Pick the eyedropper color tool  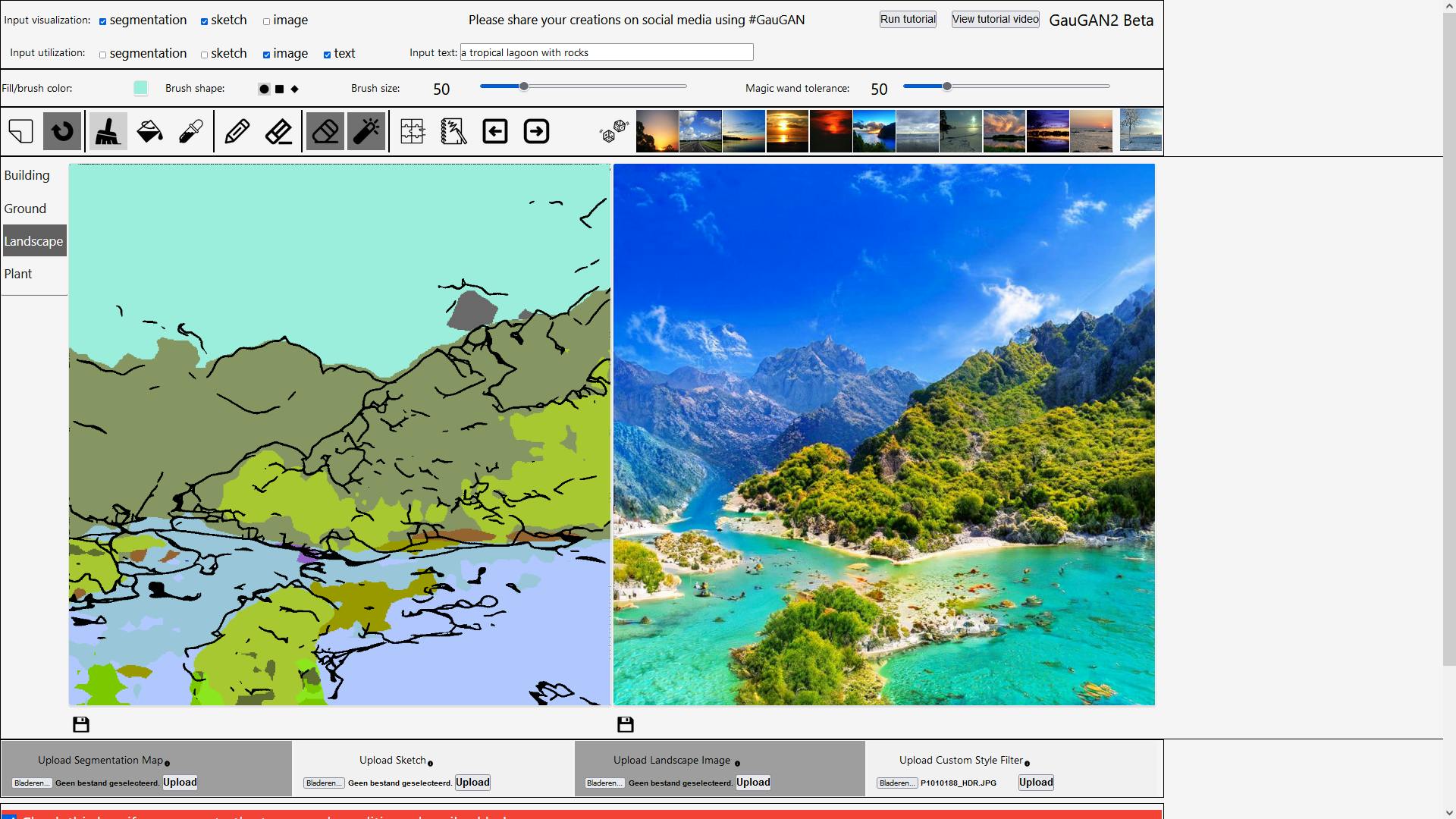point(190,131)
